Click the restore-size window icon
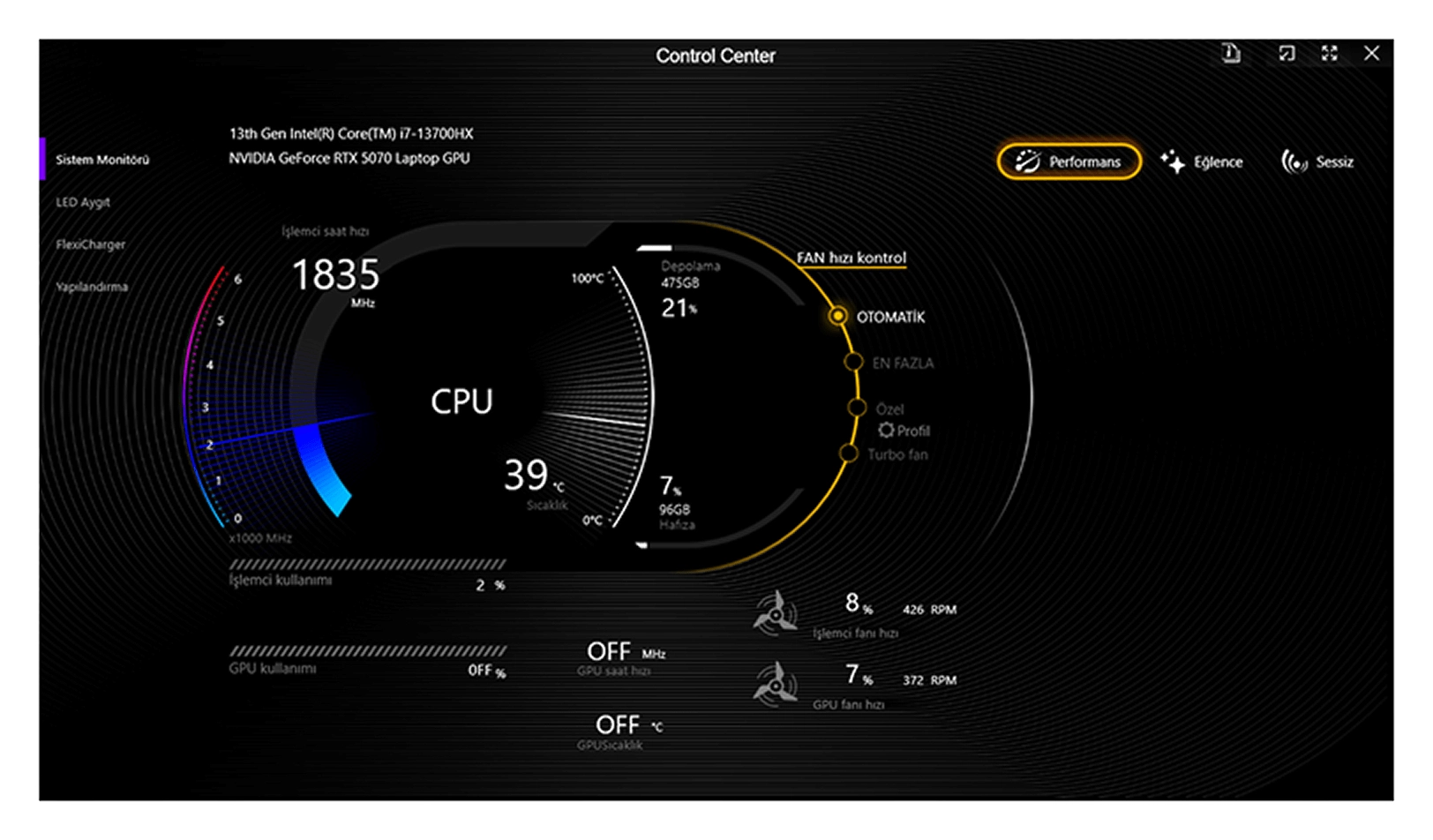The image size is (1433, 840). 1287,53
